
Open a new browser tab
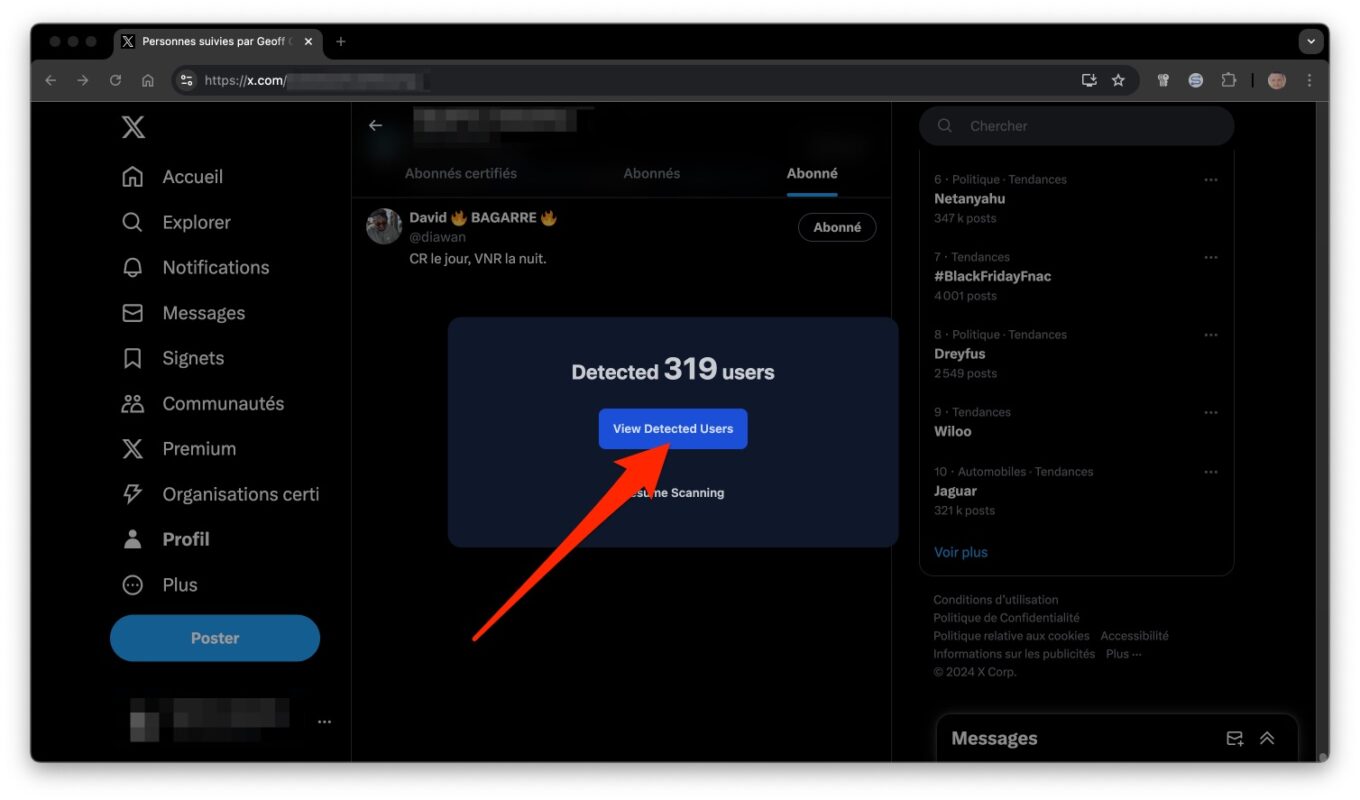coord(341,42)
